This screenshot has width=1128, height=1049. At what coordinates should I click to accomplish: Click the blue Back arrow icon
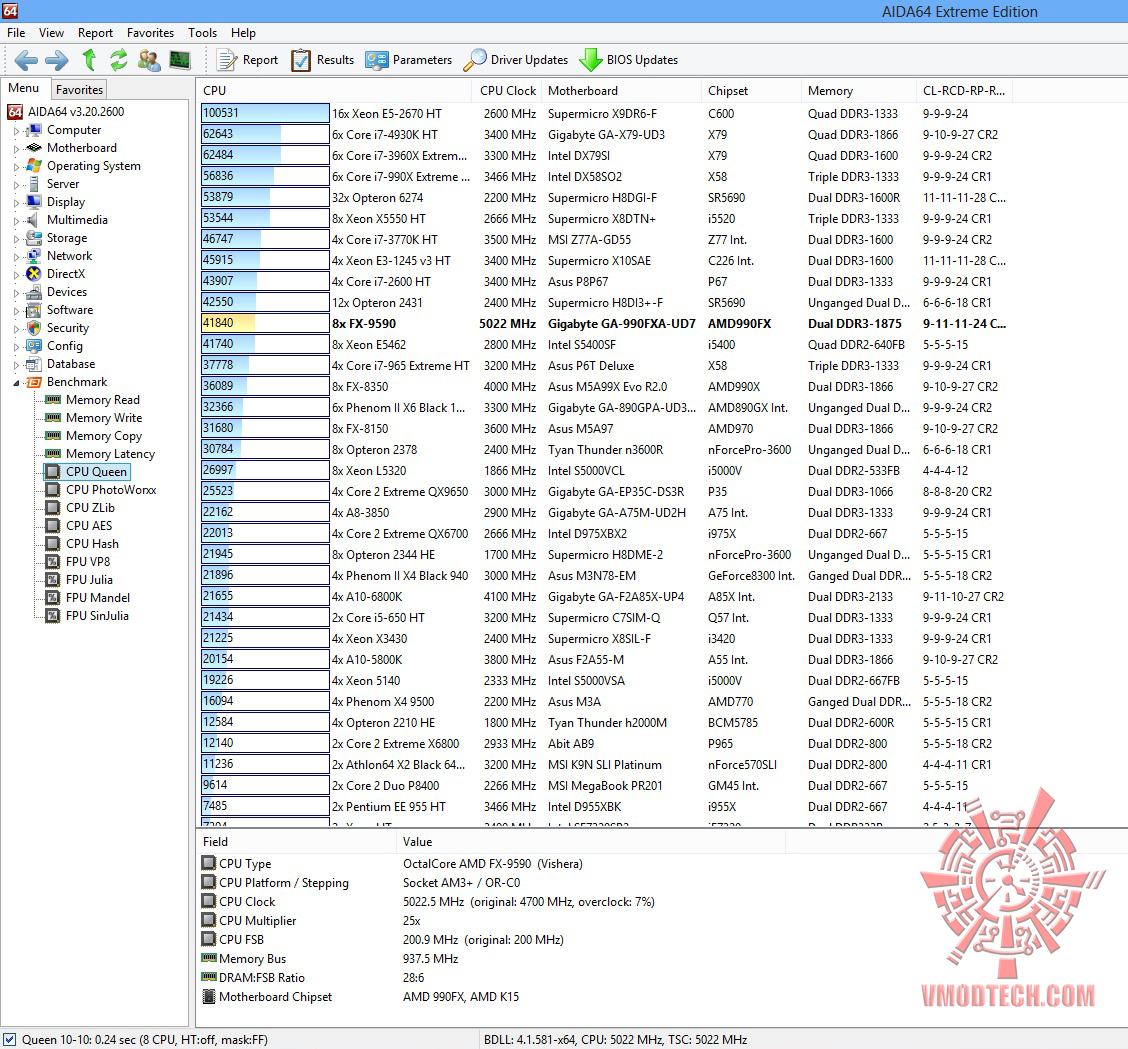[26, 60]
